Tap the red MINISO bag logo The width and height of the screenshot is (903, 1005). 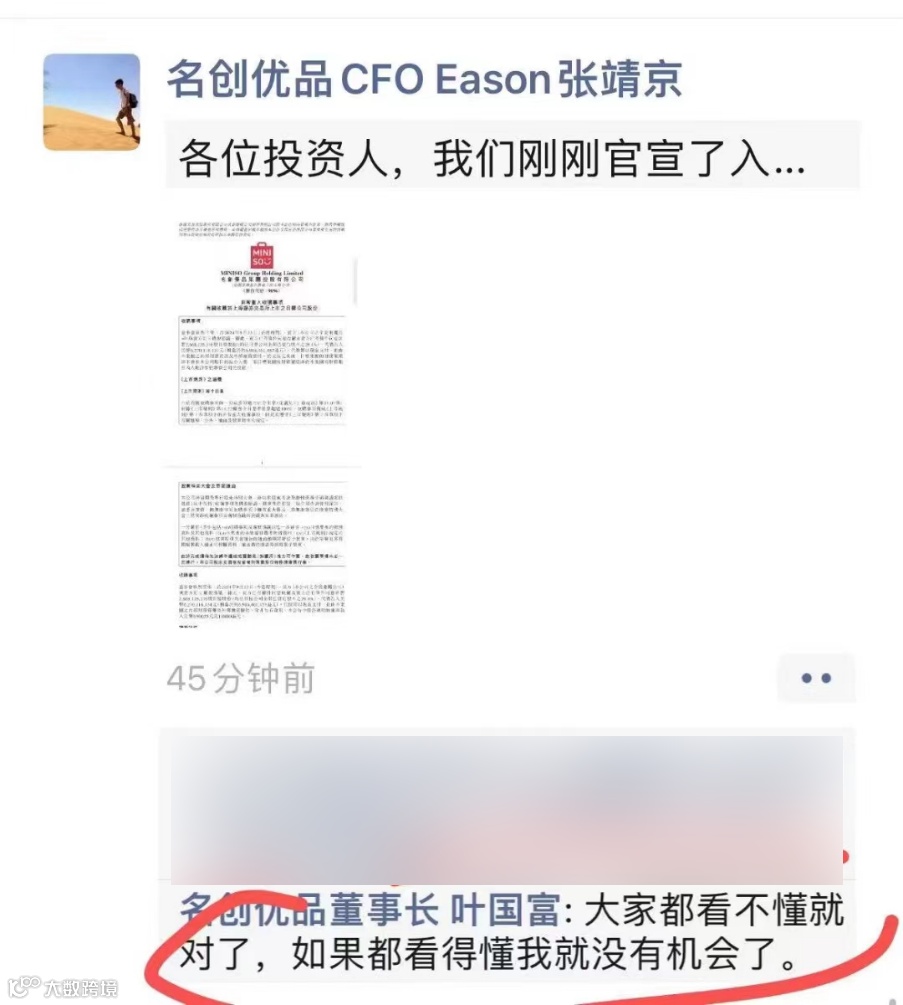(261, 255)
